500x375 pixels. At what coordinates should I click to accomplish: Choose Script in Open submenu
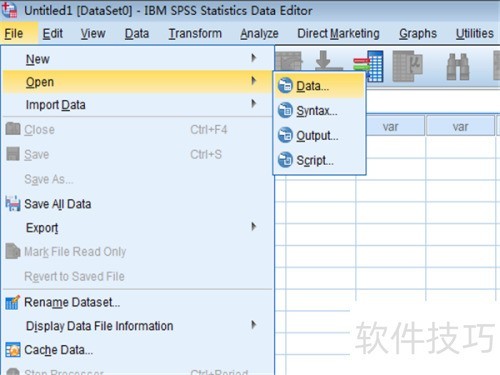(x=319, y=160)
